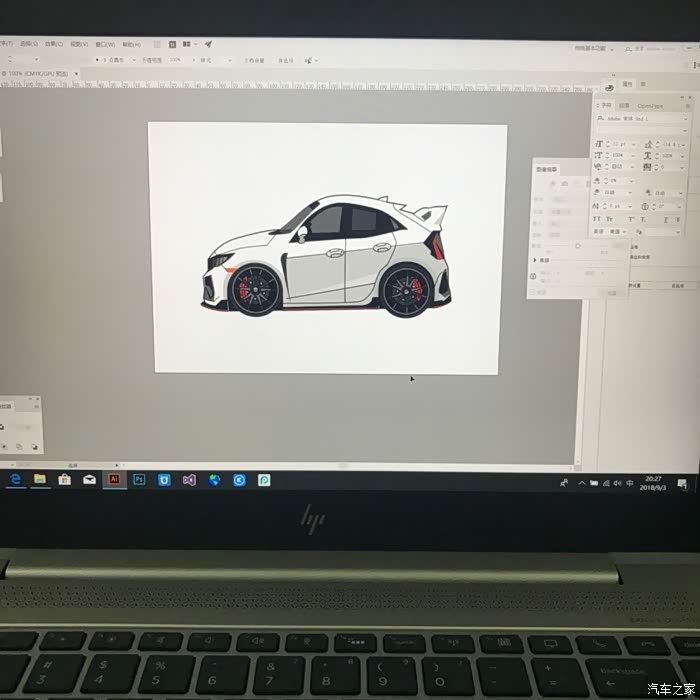The image size is (700, 700).
Task: Open the Character panel flyout menu icon
Action: pos(688,106)
